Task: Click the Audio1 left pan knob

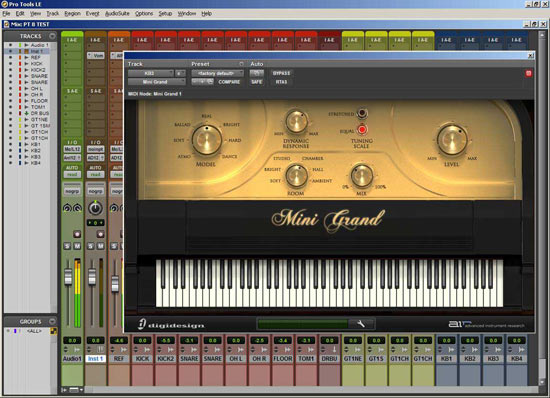Action: 67,208
